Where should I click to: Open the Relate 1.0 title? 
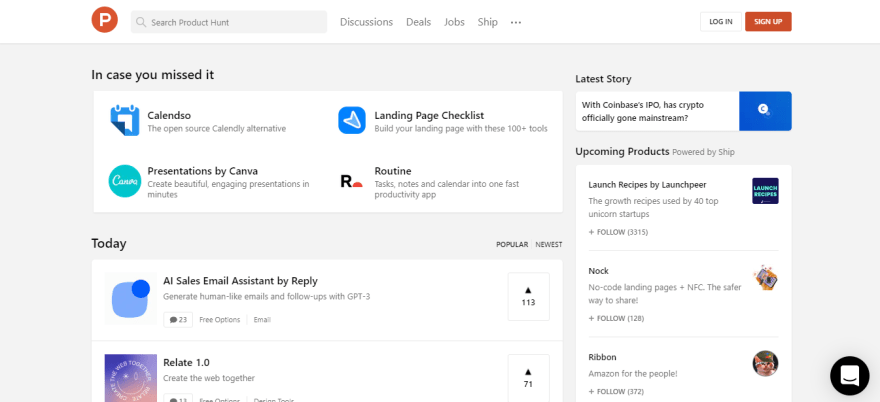[x=186, y=363]
